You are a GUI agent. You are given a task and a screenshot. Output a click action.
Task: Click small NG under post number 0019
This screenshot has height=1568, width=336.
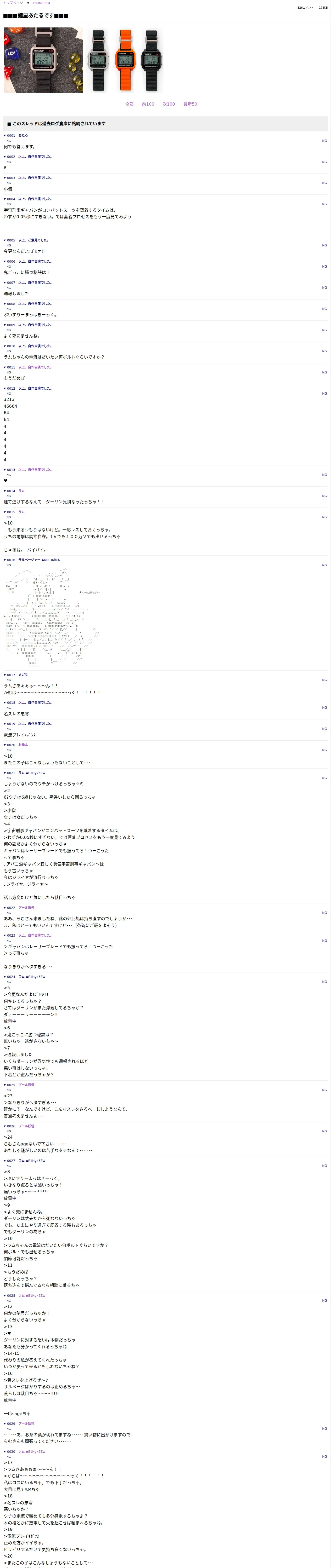[9, 729]
